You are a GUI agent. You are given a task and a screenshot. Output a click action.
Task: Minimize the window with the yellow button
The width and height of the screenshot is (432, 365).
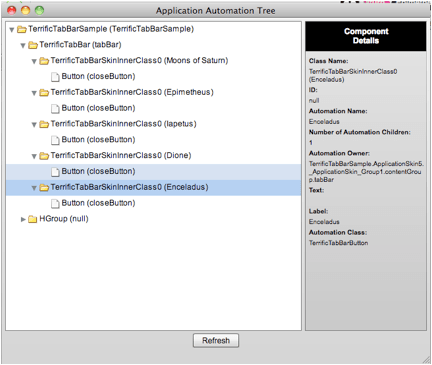pos(26,11)
